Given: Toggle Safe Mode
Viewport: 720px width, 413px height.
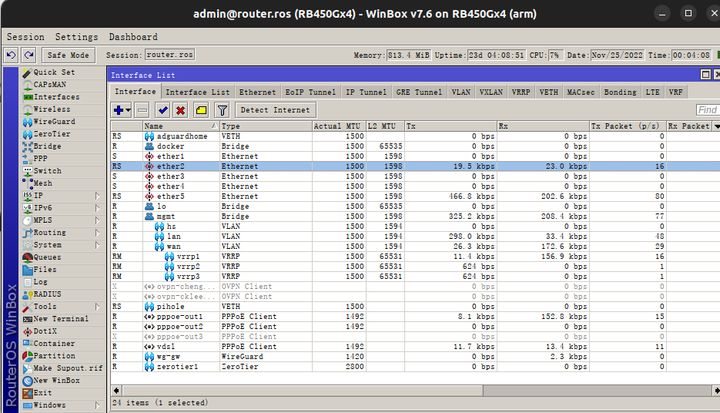Looking at the screenshot, I should tap(68, 55).
